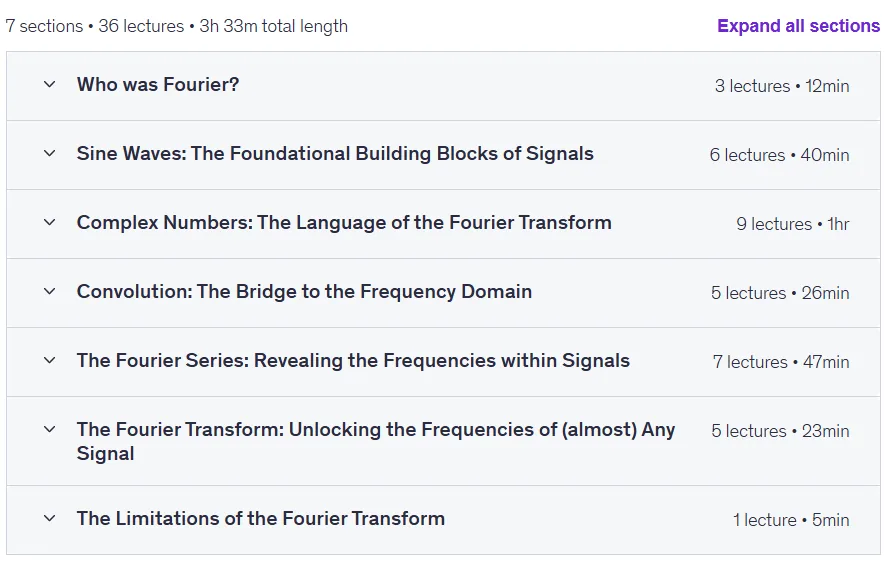
Task: Select the Who was Fourier? section title
Action: tap(158, 85)
